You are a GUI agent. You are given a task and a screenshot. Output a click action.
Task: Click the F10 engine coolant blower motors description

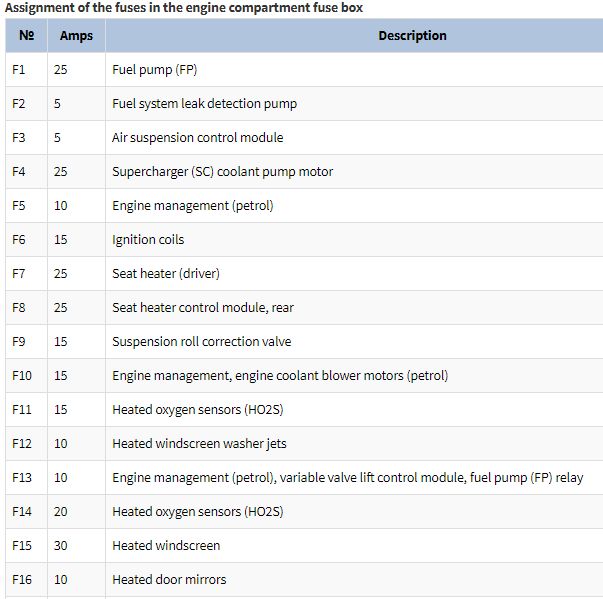[x=280, y=376]
